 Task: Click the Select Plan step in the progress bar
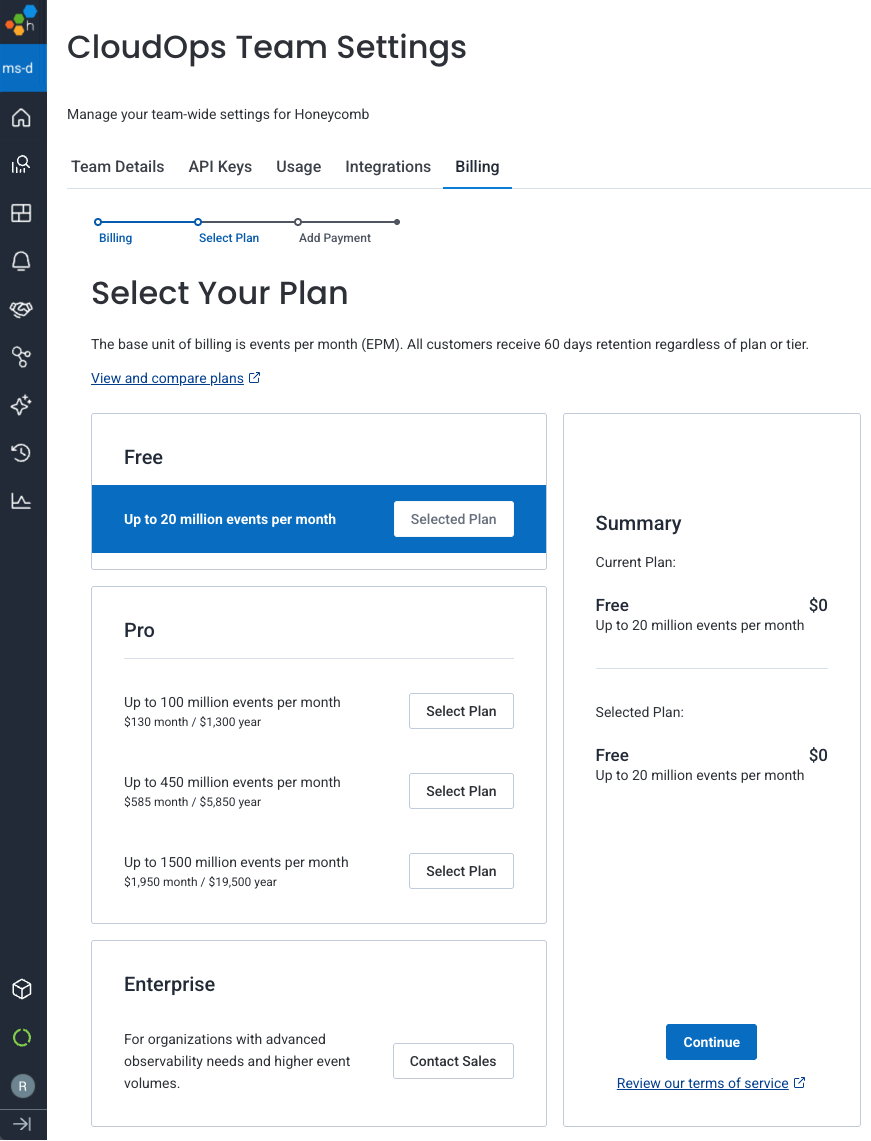coord(228,237)
